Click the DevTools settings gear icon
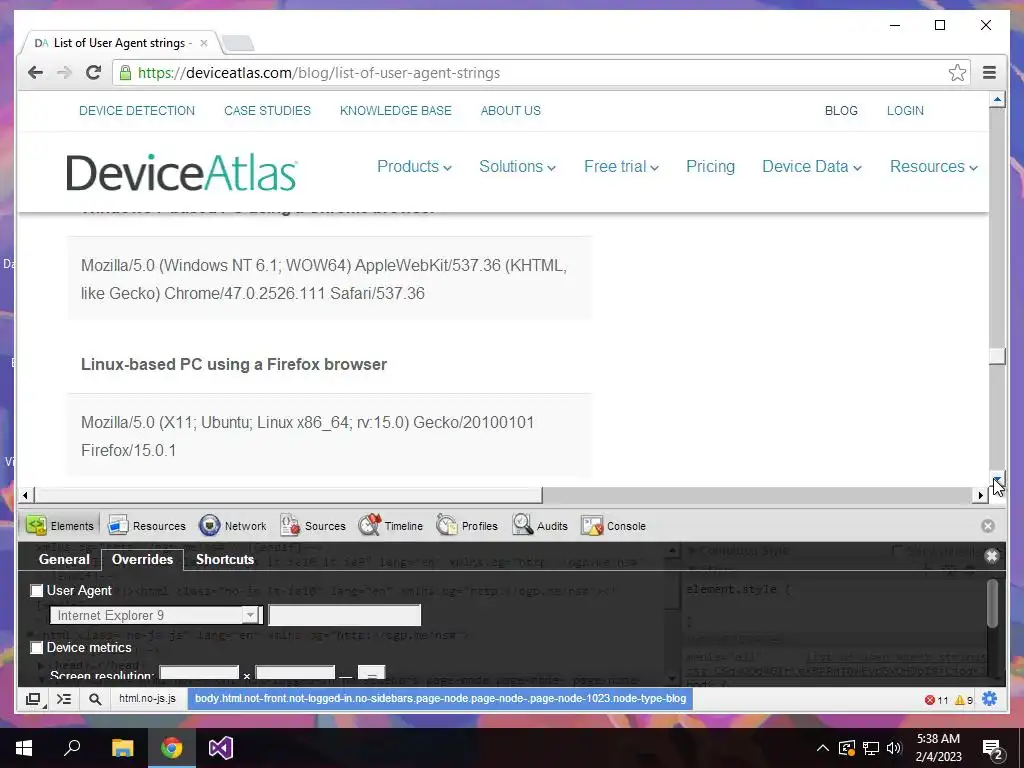1024x768 pixels. 989,699
